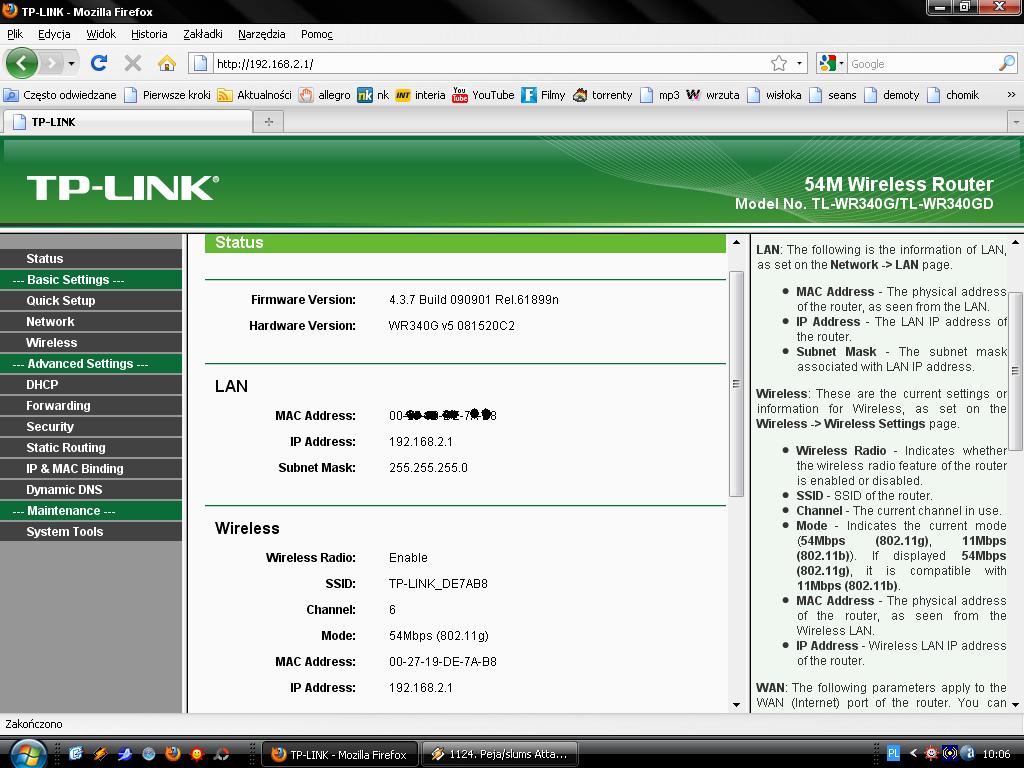This screenshot has width=1024, height=768.
Task: Click the status frame vertical scrollbar thumb
Action: 737,383
